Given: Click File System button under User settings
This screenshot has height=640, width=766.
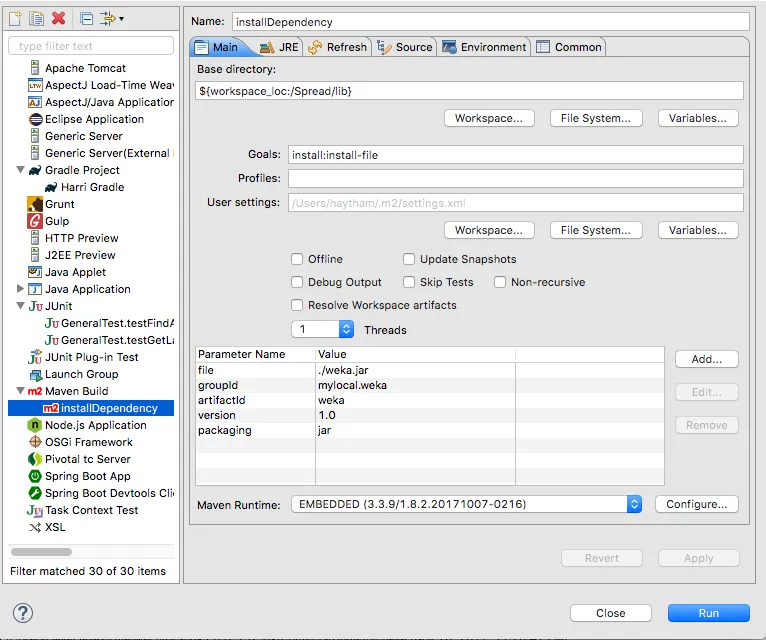Looking at the screenshot, I should 596,230.
